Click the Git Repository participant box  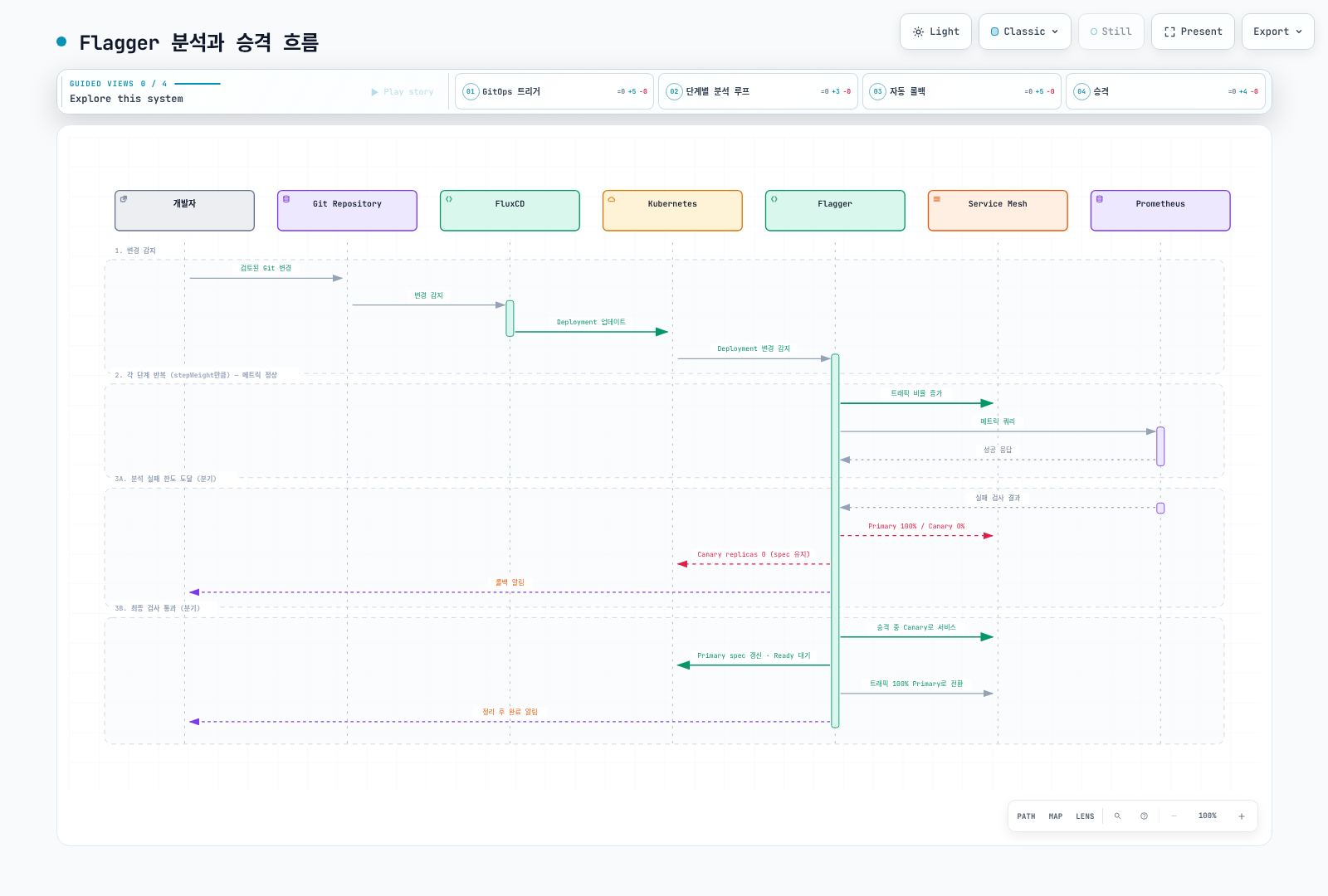coord(347,211)
